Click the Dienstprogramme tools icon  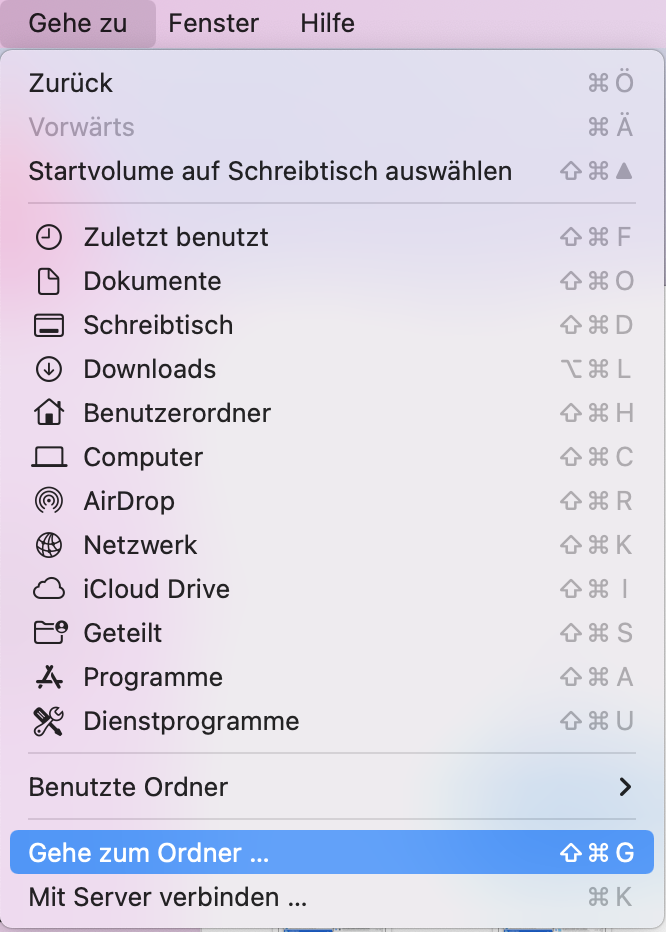click(48, 721)
